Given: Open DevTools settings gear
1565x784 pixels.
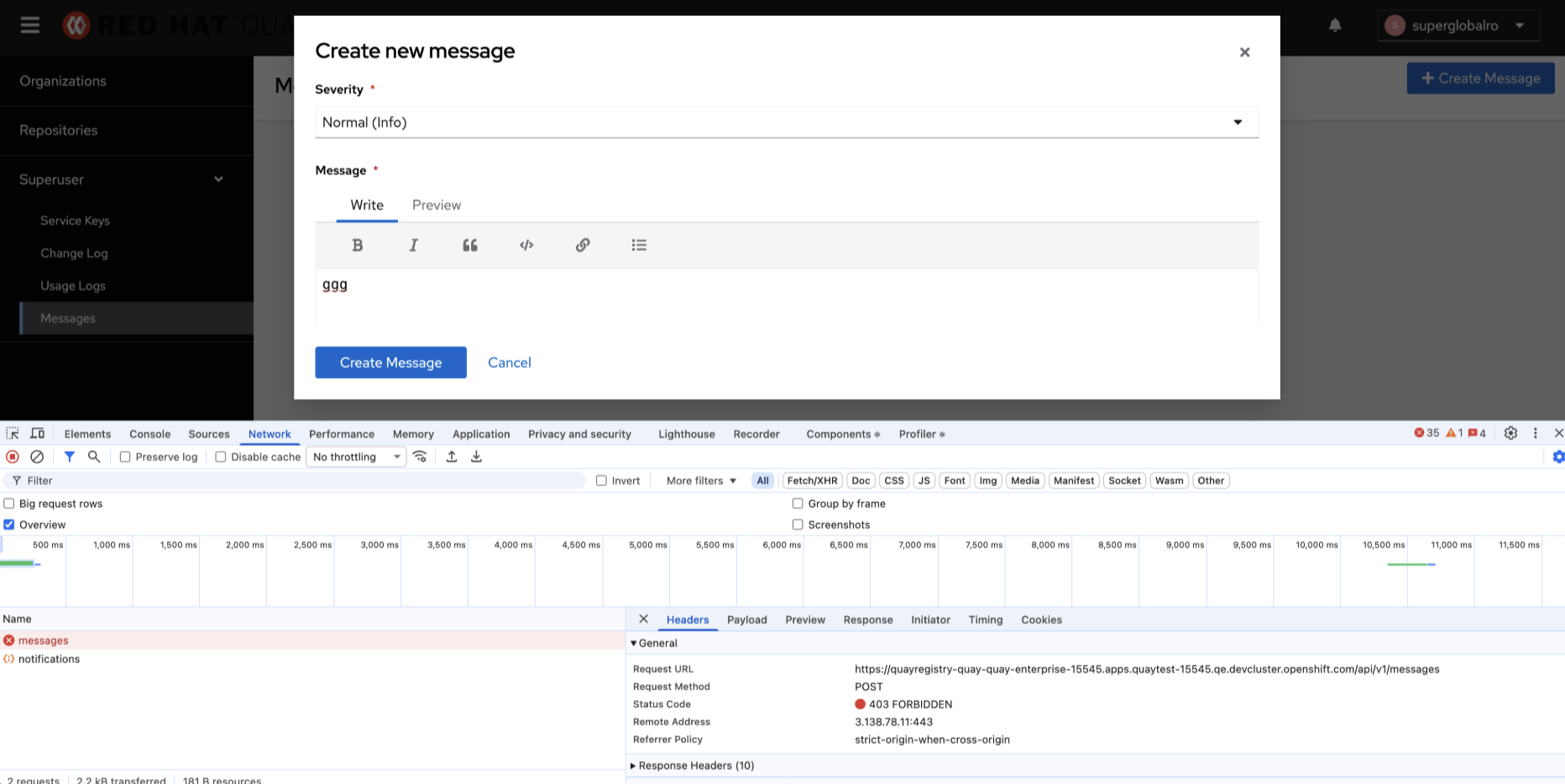Looking at the screenshot, I should 1510,433.
